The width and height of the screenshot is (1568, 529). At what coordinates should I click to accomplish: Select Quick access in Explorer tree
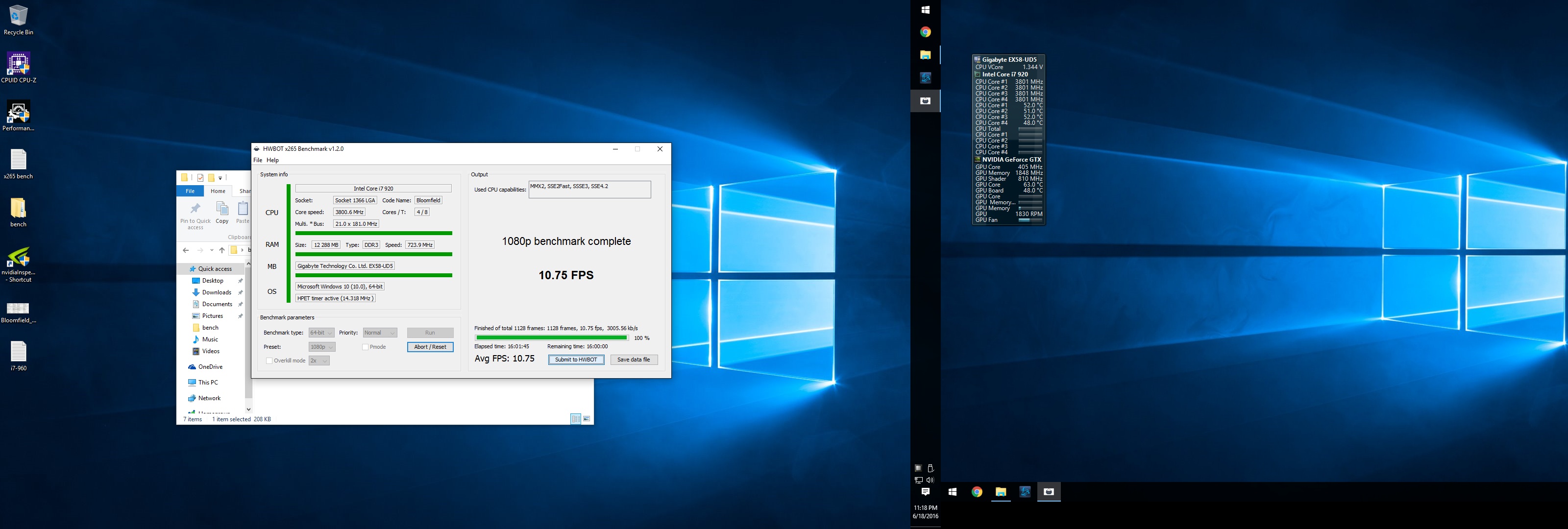[x=215, y=269]
